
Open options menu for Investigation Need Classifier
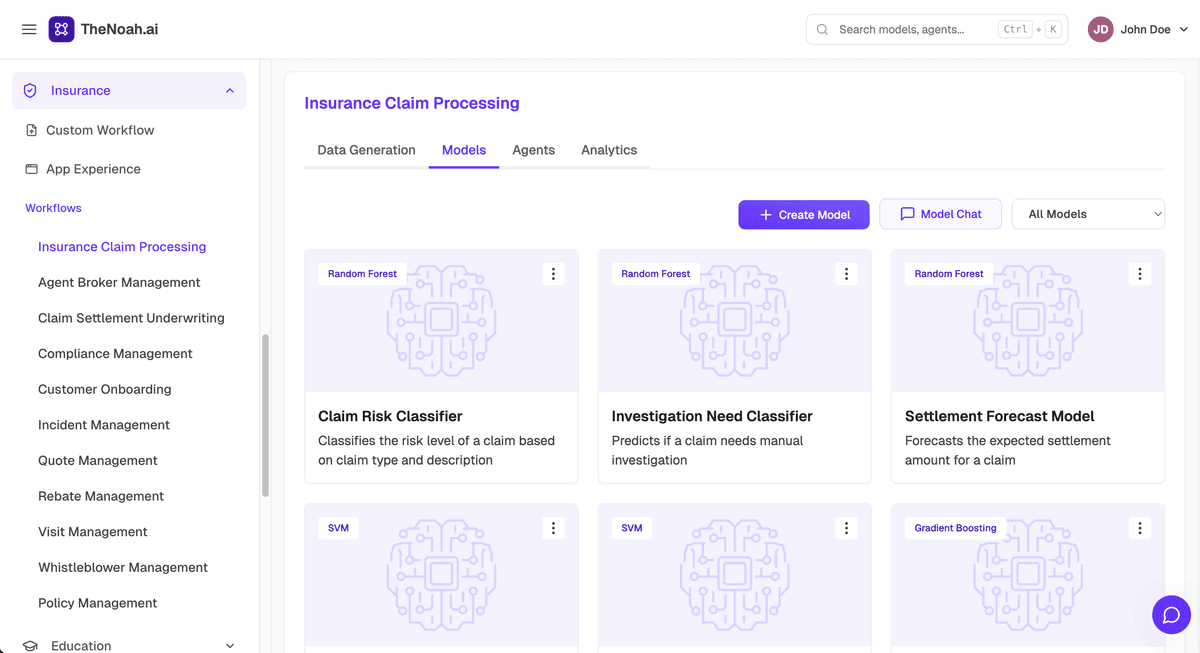(846, 274)
